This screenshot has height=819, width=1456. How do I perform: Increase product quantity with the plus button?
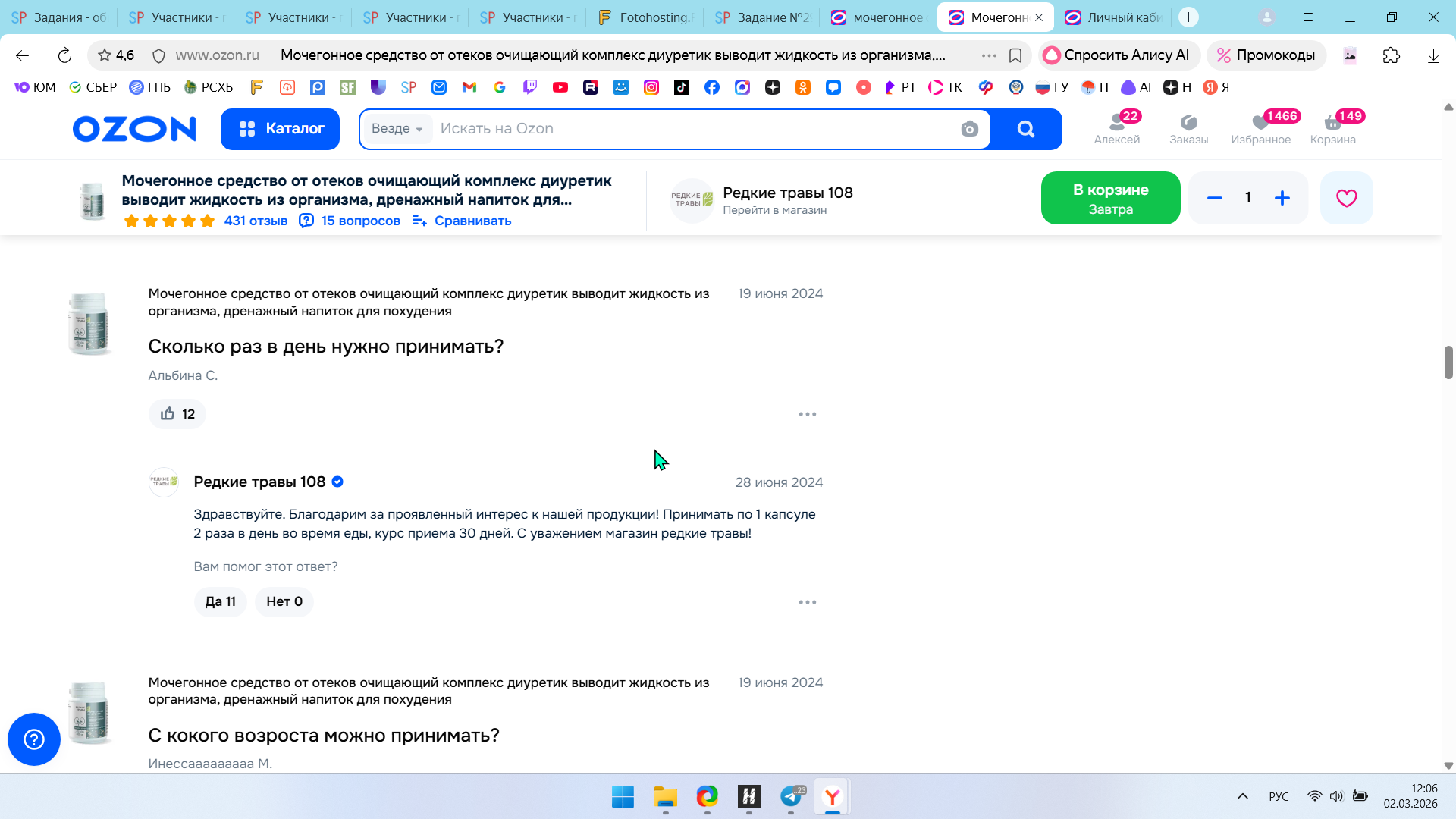click(x=1282, y=198)
